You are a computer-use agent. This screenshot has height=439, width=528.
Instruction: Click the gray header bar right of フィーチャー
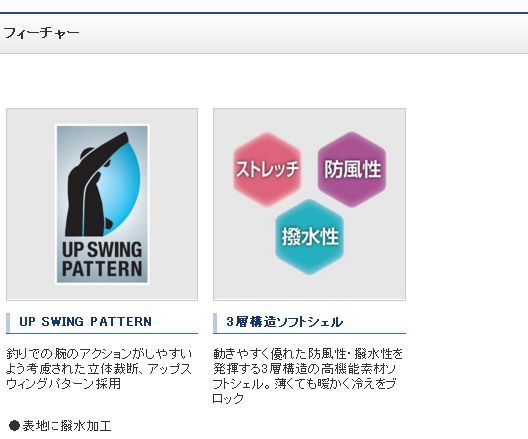click(304, 33)
